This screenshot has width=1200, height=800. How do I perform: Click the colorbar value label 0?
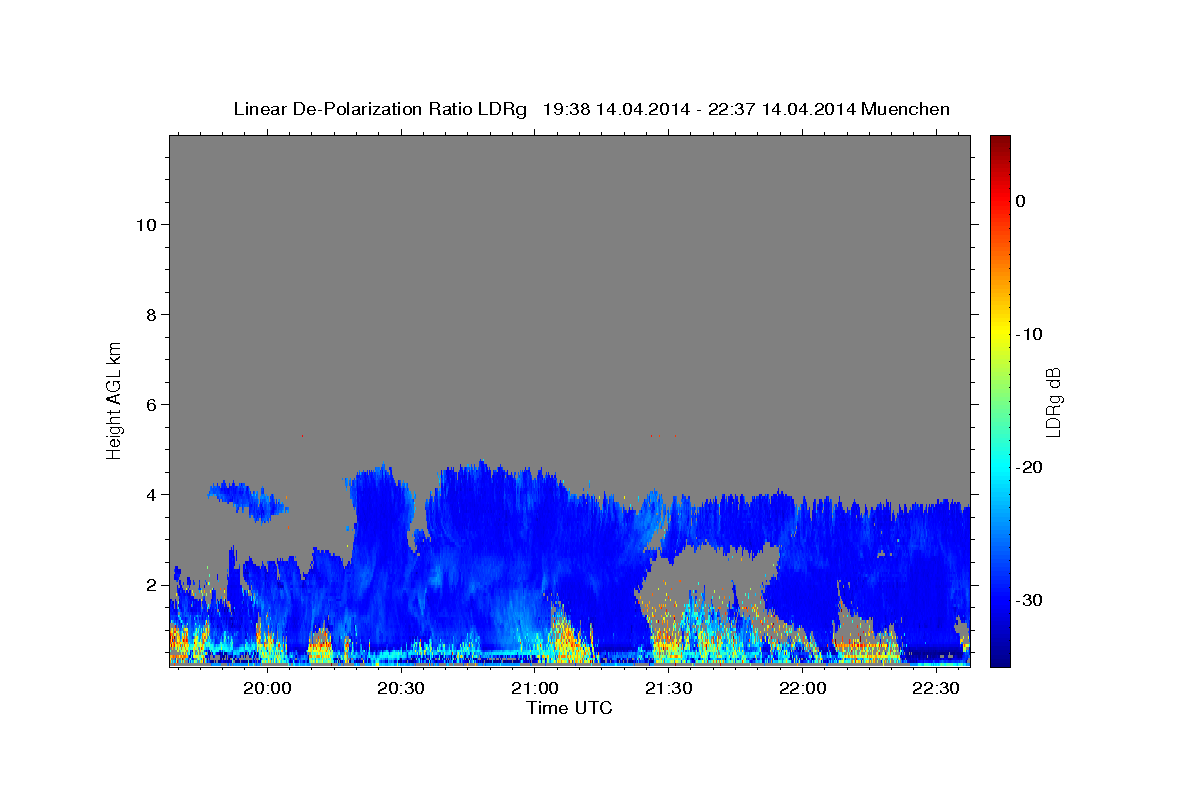click(x=1020, y=201)
